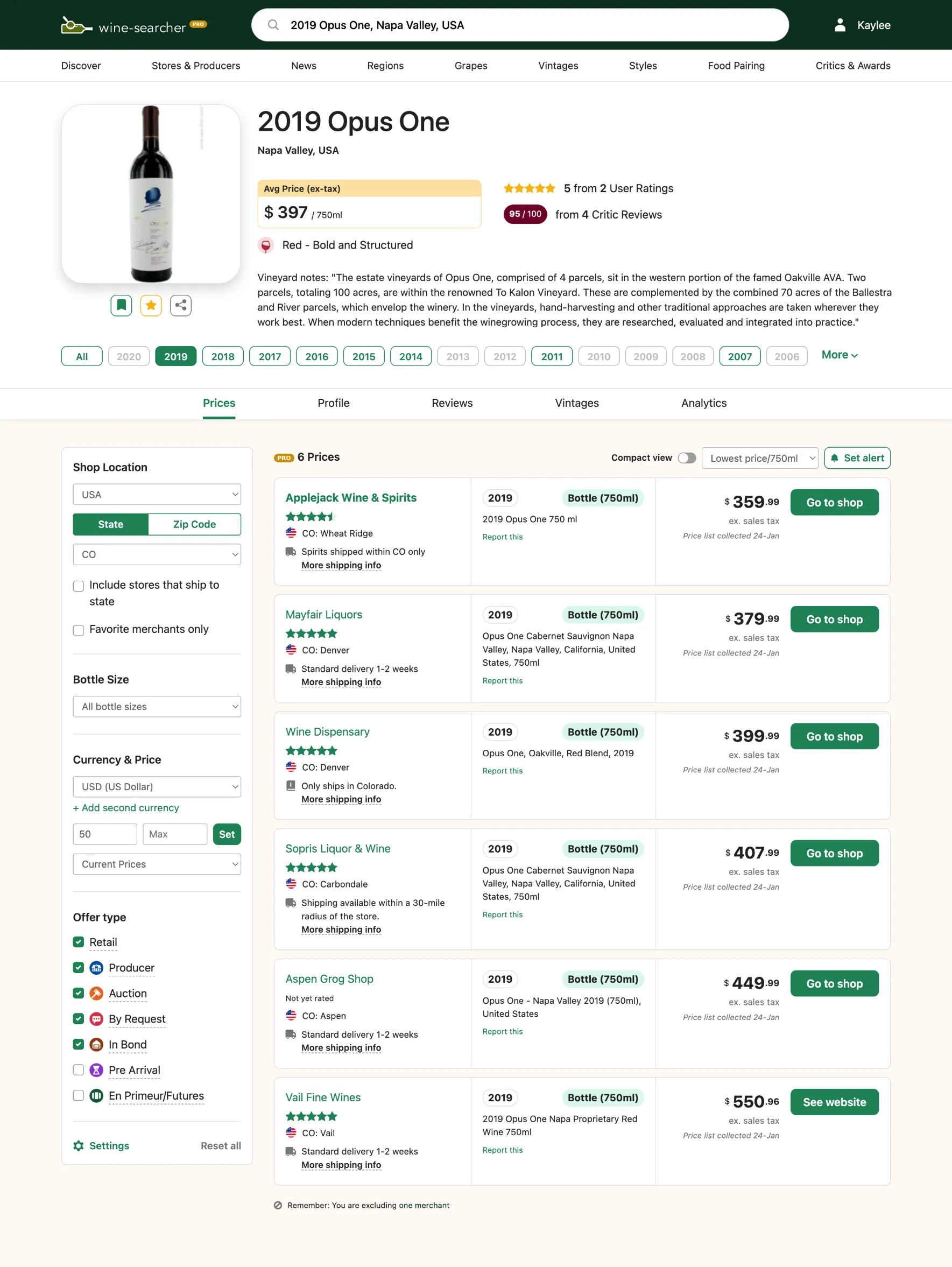Click Wine Dispensary's shipping restriction icon

coord(291,785)
